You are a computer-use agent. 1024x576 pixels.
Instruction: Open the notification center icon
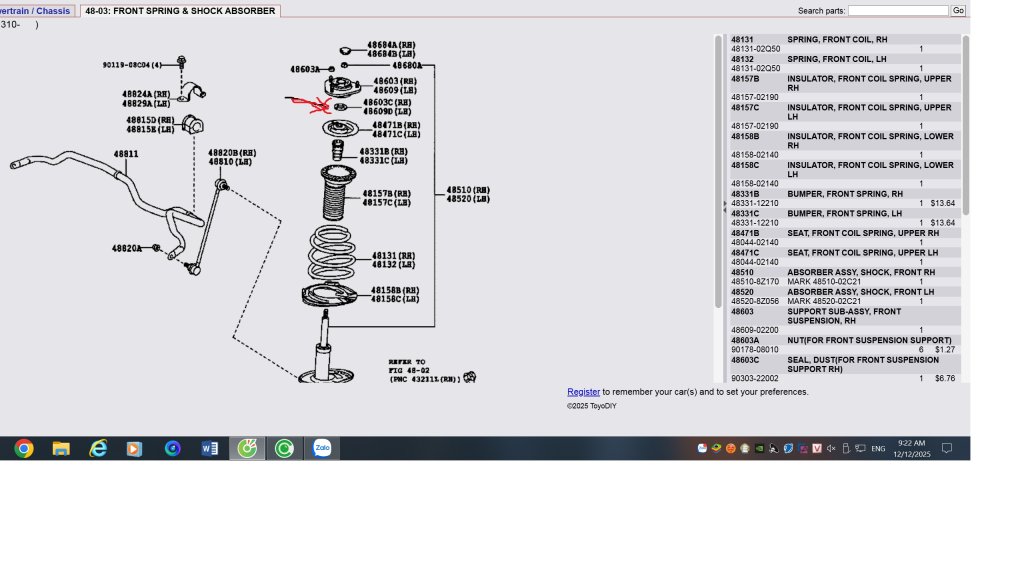click(x=947, y=449)
